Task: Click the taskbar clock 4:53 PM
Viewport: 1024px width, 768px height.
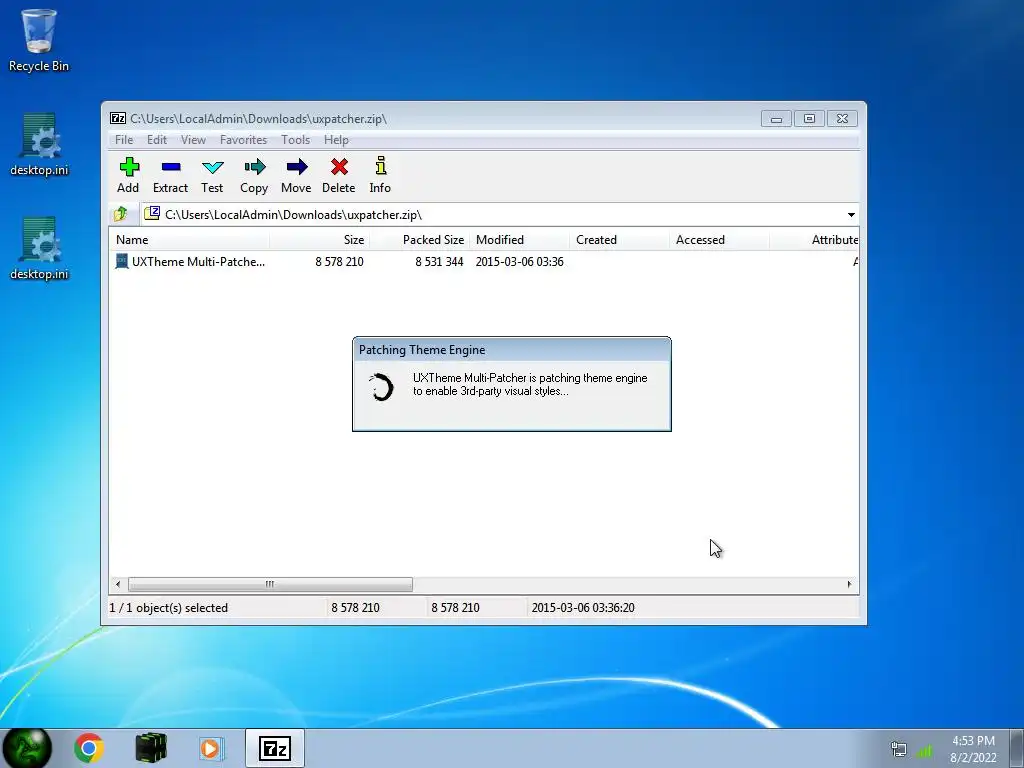Action: pos(973,741)
